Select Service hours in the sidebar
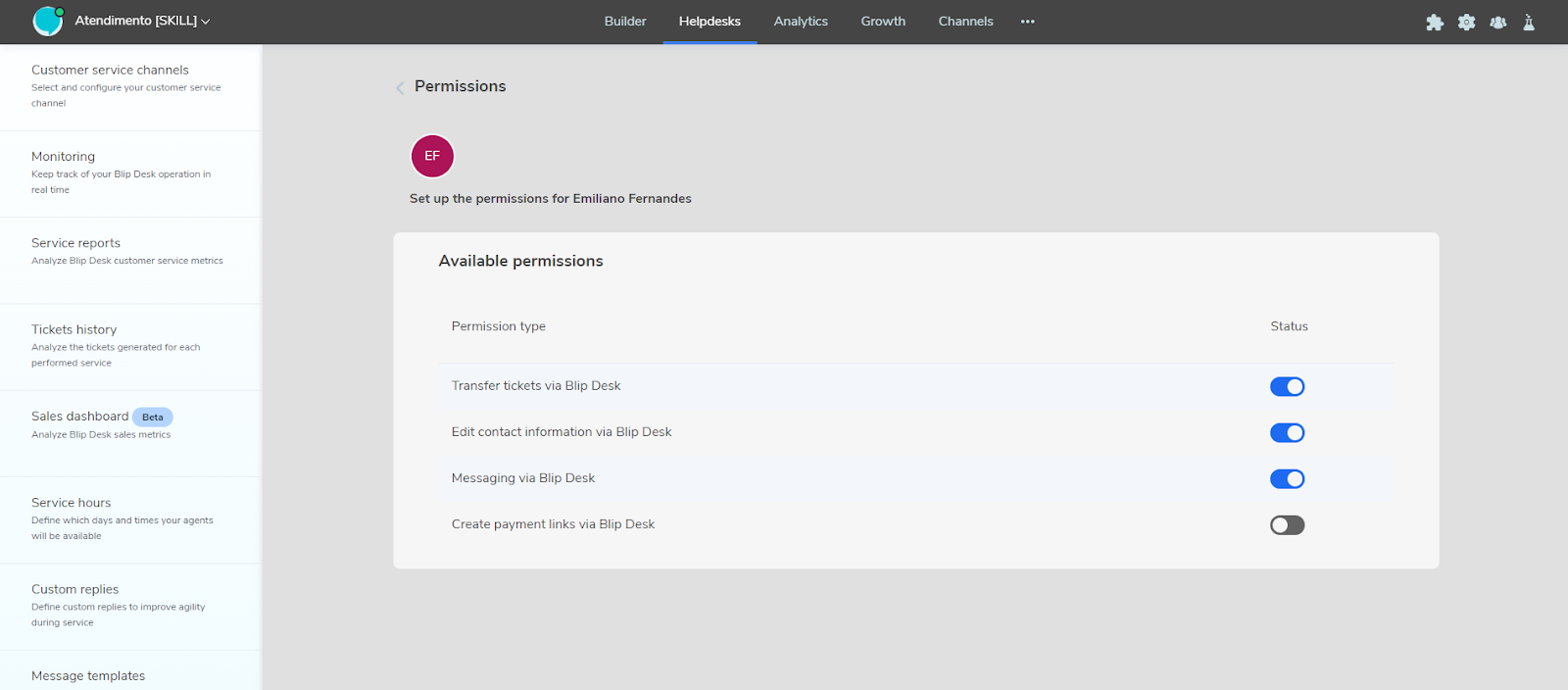Viewport: 1568px width, 690px height. point(72,503)
